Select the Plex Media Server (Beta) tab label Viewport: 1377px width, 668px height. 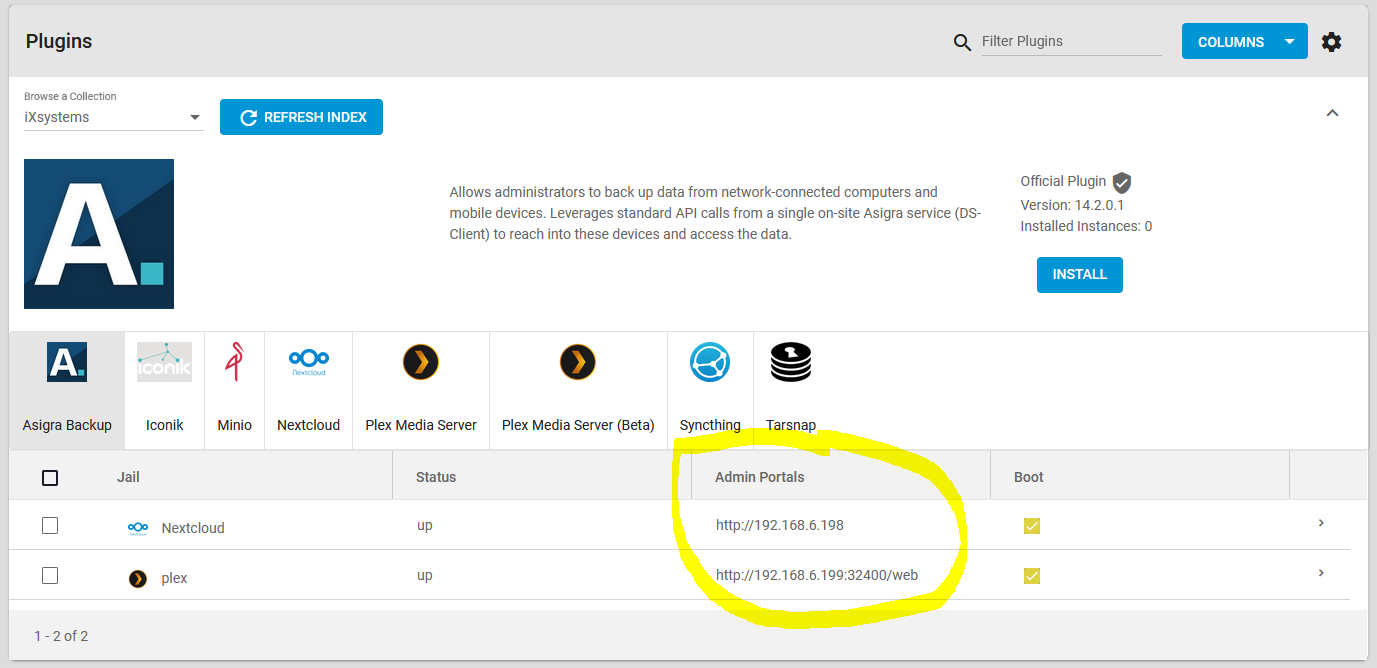[578, 425]
